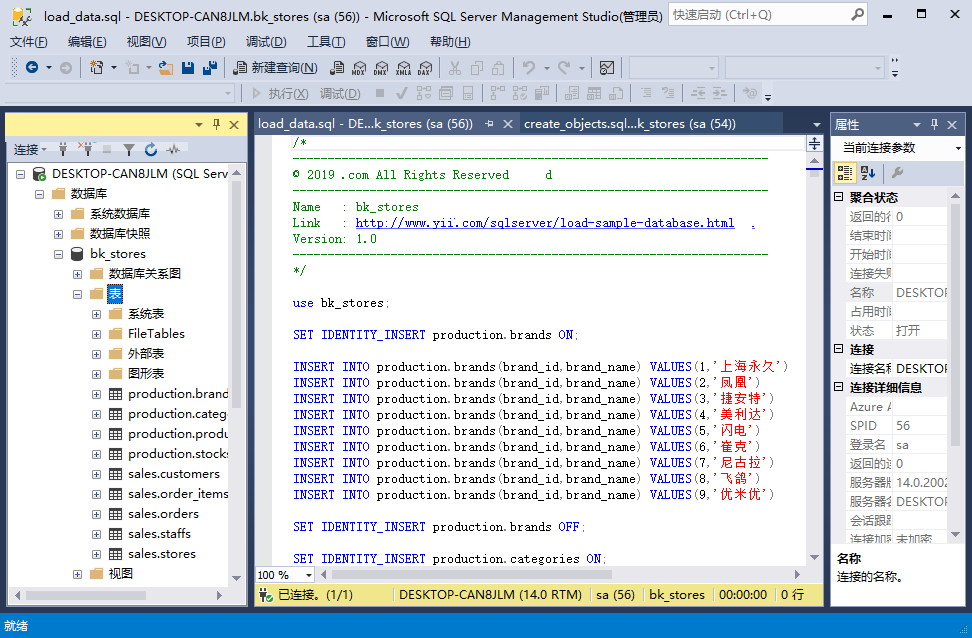972x638 pixels.
Task: Click the Cut scissors icon
Action: coord(455,67)
